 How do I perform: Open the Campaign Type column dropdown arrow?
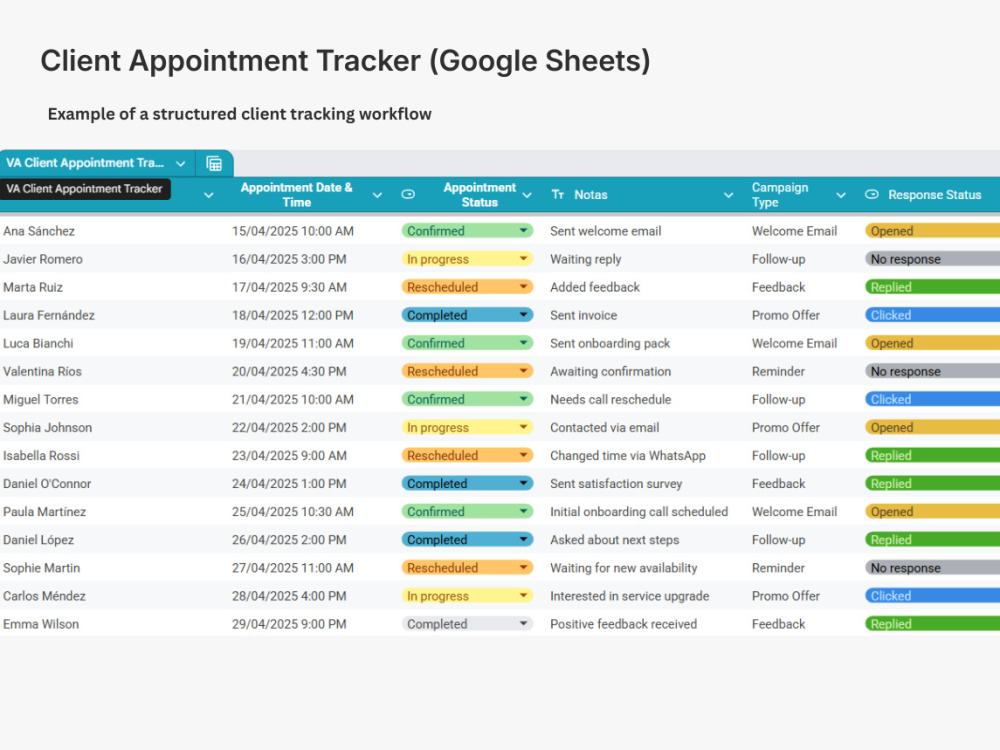[x=841, y=195]
